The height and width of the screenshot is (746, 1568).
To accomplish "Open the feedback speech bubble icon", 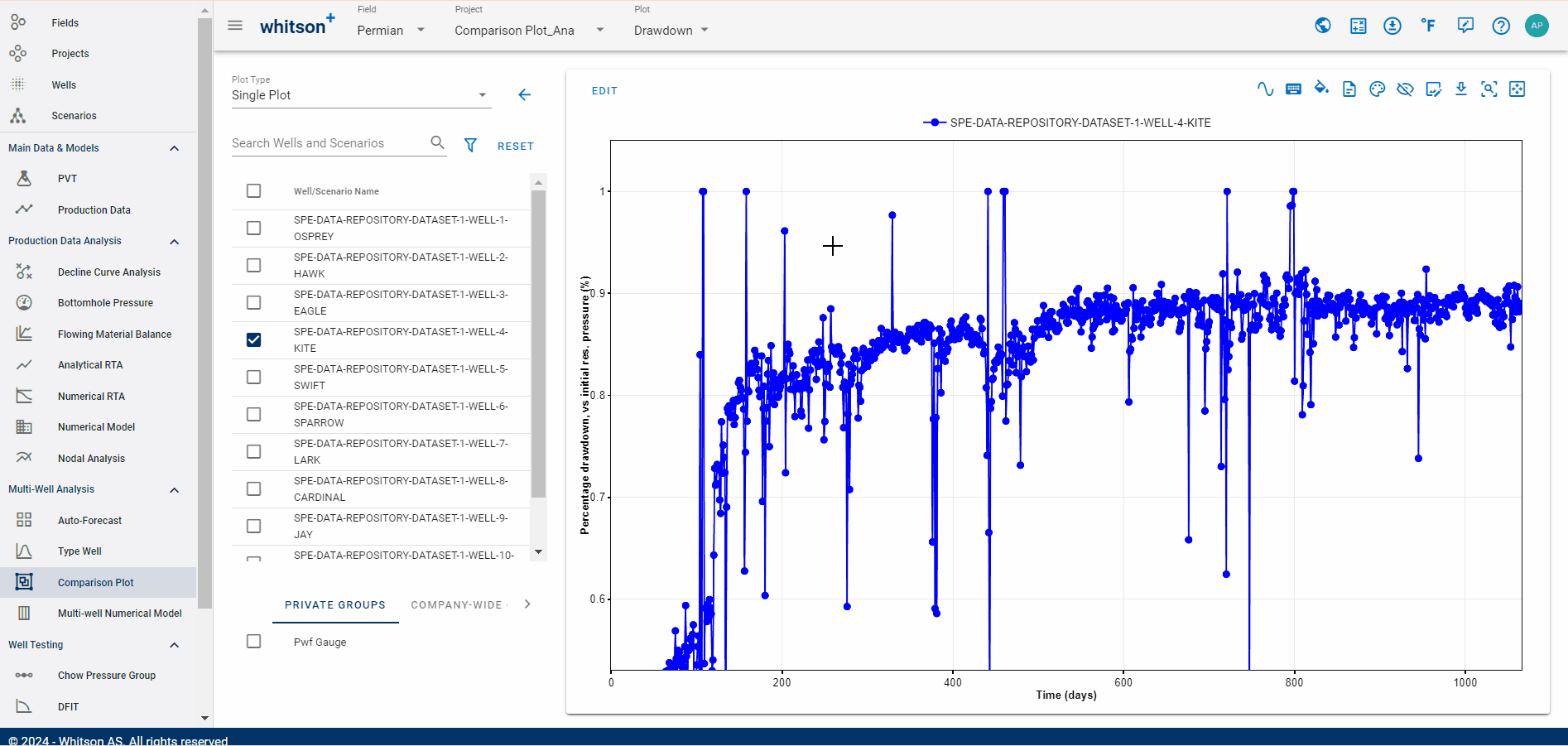I will 1465,26.
